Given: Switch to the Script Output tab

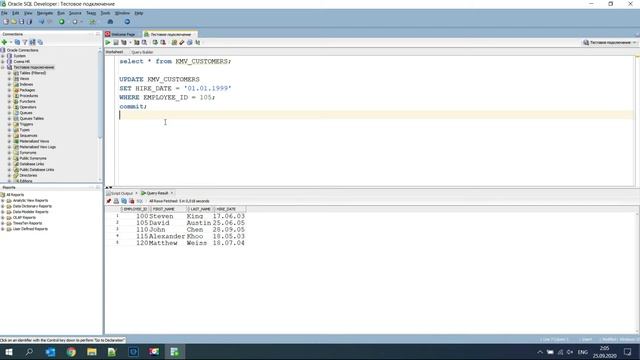Looking at the screenshot, I should (121, 193).
